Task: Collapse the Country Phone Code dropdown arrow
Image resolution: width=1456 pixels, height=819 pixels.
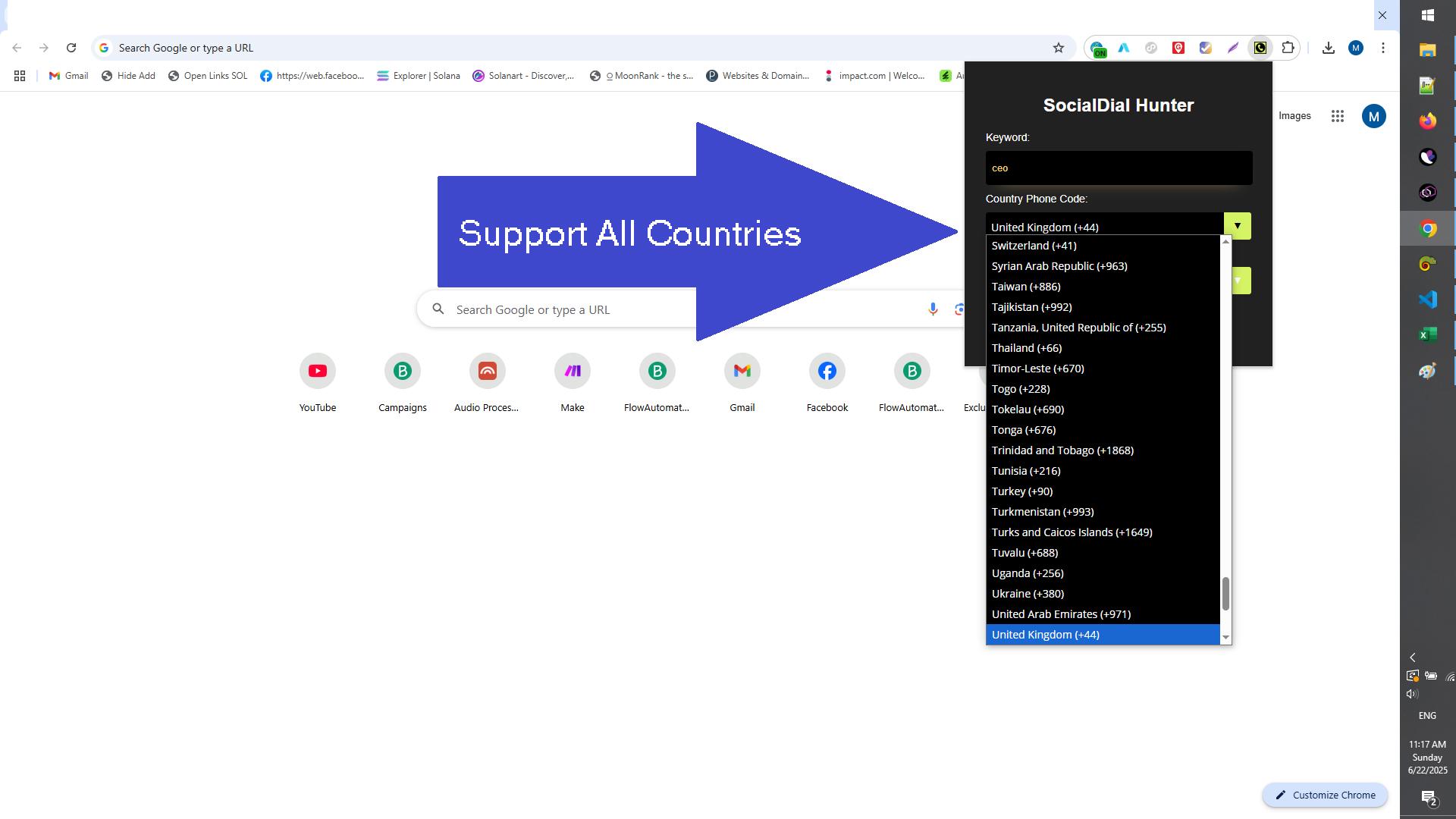Action: (x=1237, y=226)
